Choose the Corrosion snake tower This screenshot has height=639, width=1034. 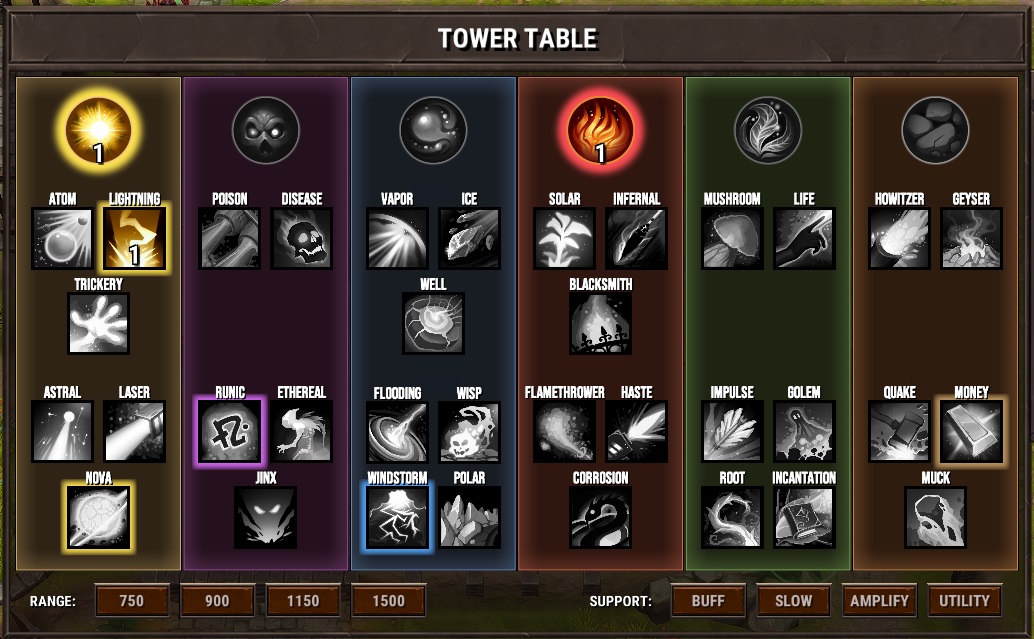(600, 517)
